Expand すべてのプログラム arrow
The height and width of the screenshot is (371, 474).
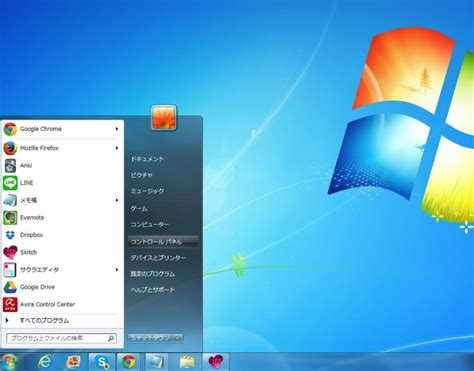coord(7,321)
